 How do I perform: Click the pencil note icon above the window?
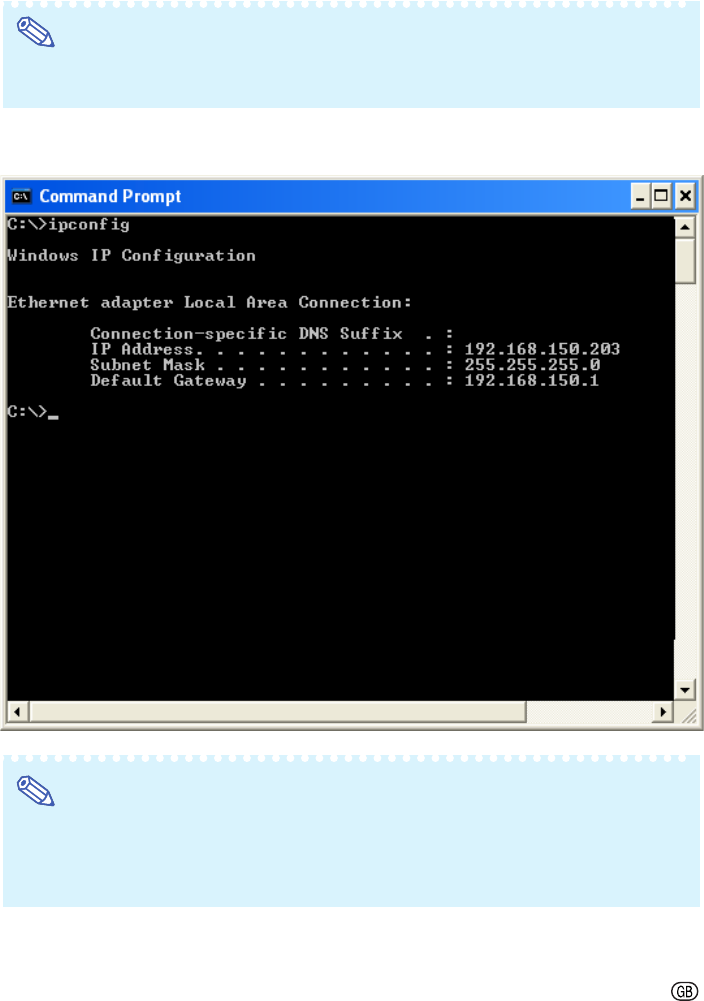[36, 32]
